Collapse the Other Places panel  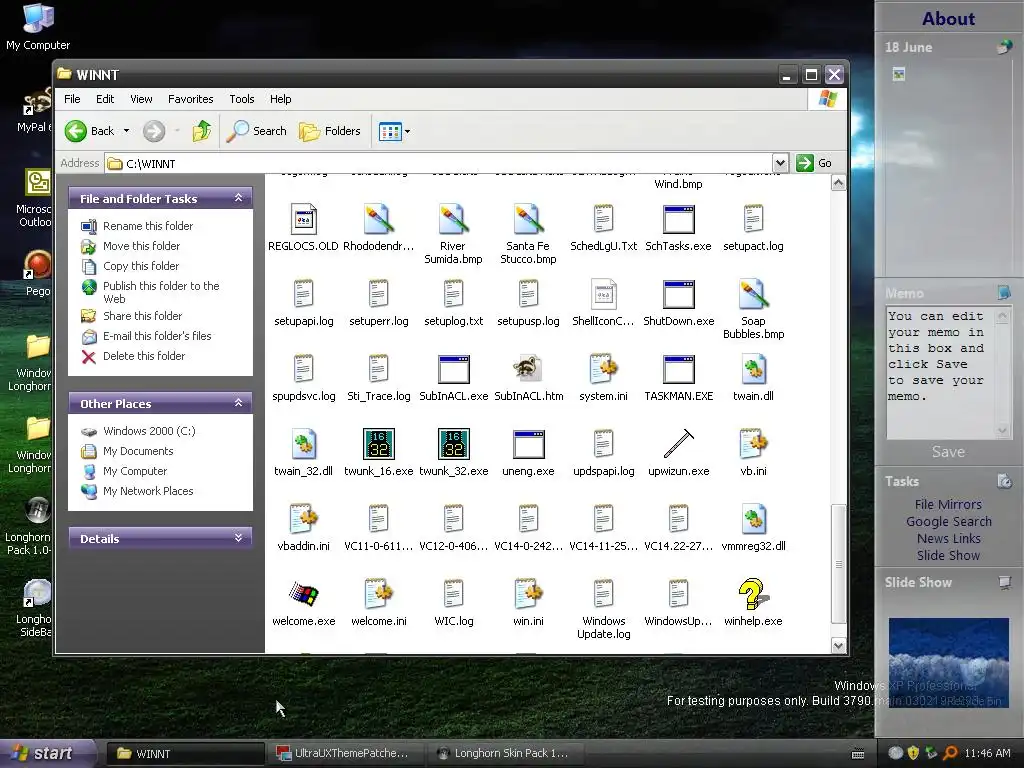pyautogui.click(x=238, y=403)
